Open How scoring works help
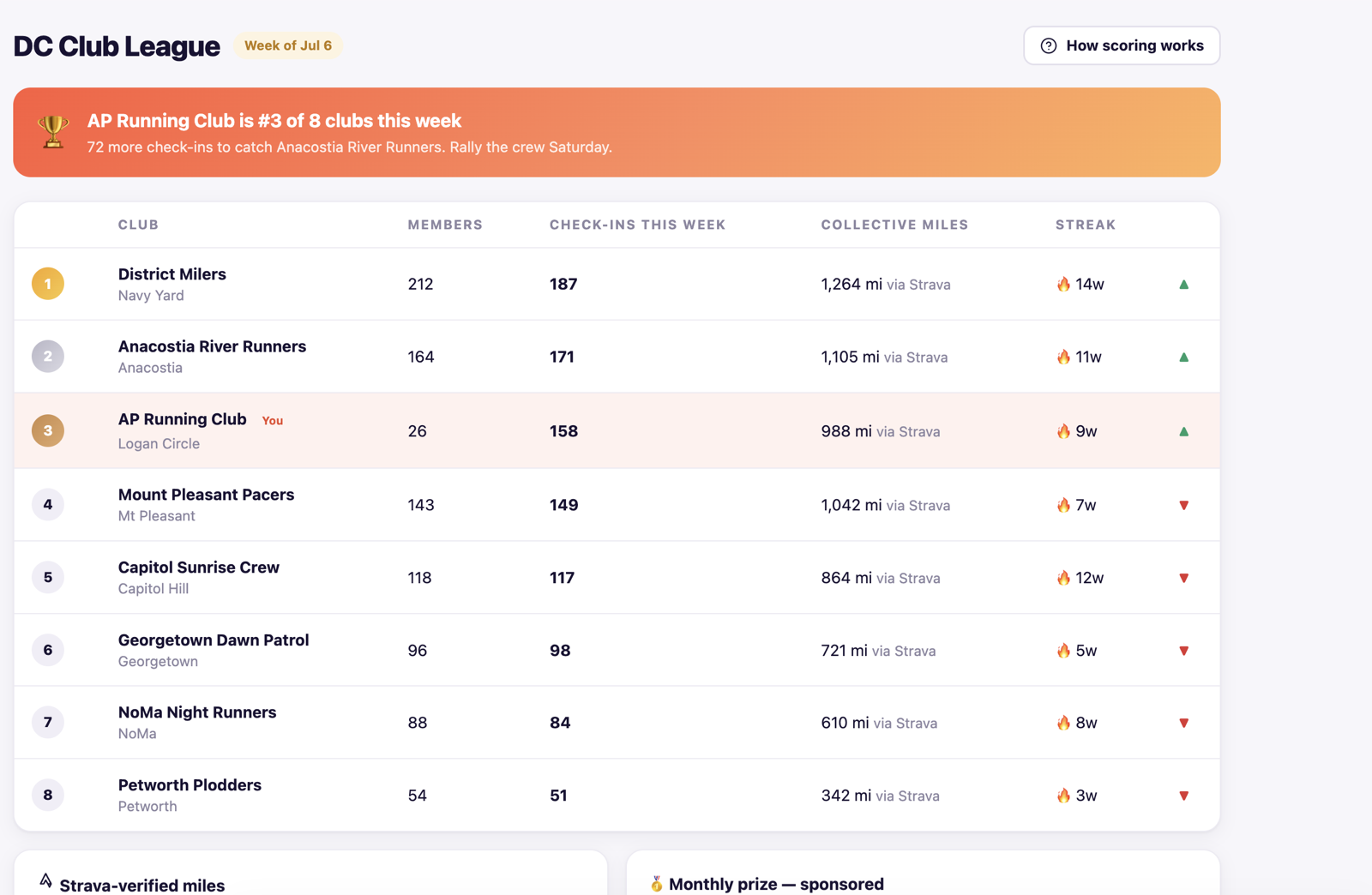The image size is (1372, 895). coord(1122,45)
